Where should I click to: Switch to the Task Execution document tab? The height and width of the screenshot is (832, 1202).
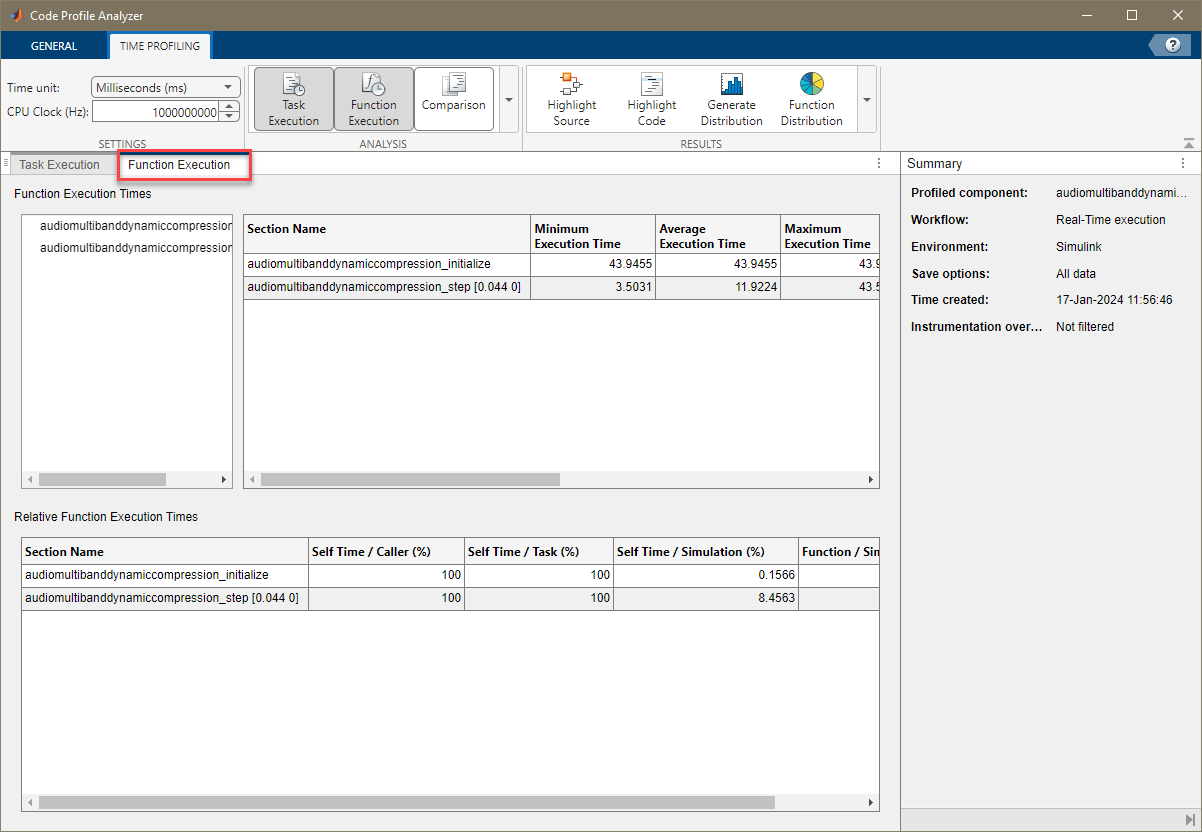(x=60, y=165)
